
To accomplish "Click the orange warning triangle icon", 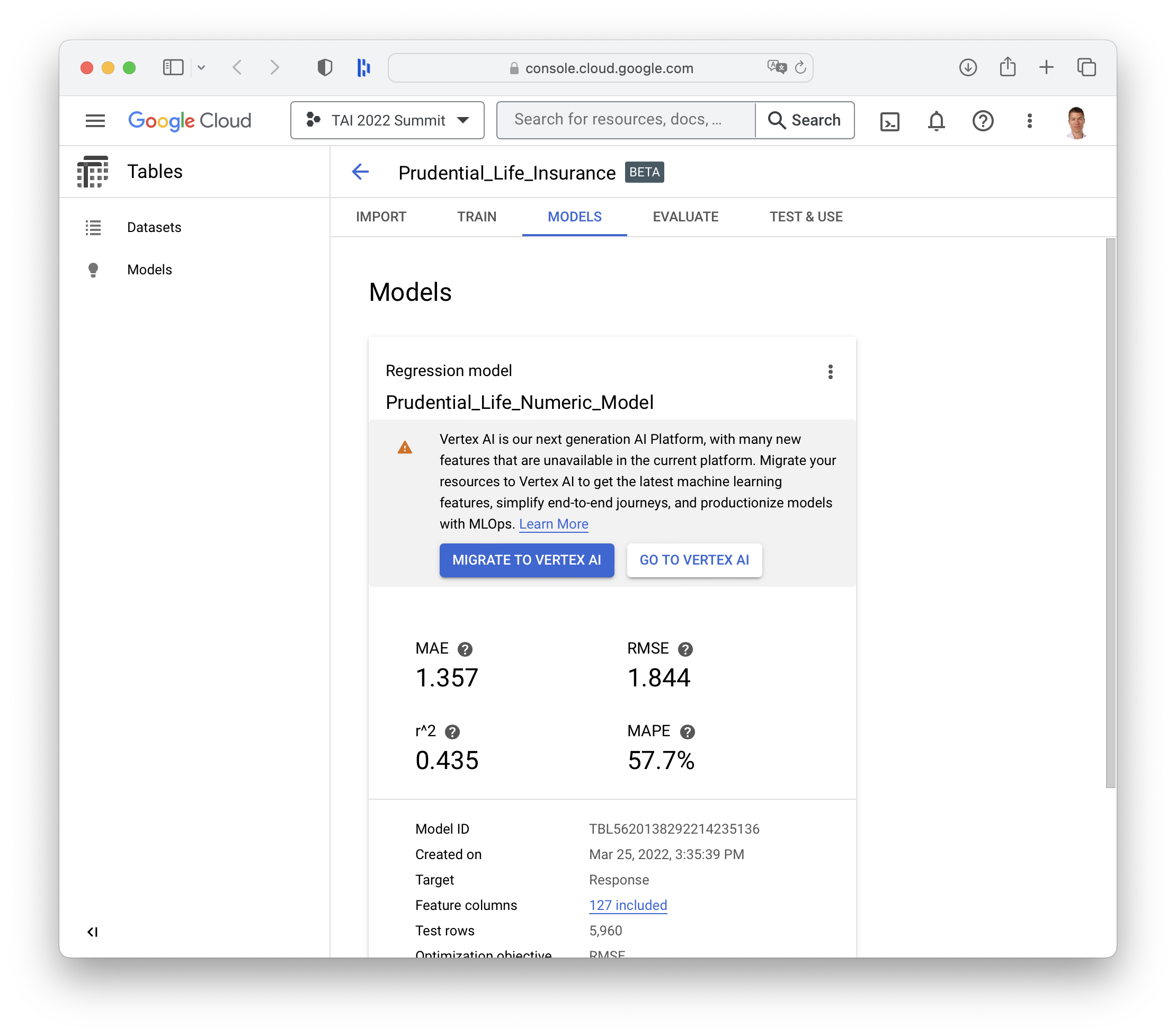I will 405,448.
